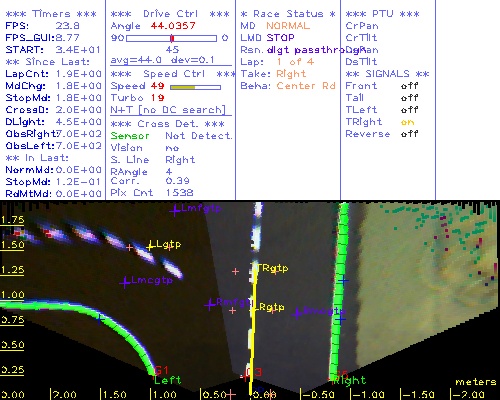Click the red G1 Left label
Image resolution: width=500 pixels, height=400 pixels.
click(x=162, y=370)
